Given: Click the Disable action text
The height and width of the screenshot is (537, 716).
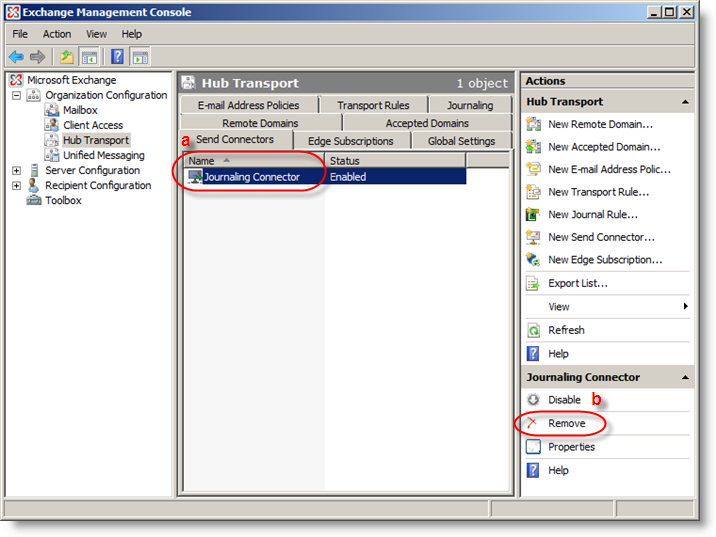Looking at the screenshot, I should point(564,400).
